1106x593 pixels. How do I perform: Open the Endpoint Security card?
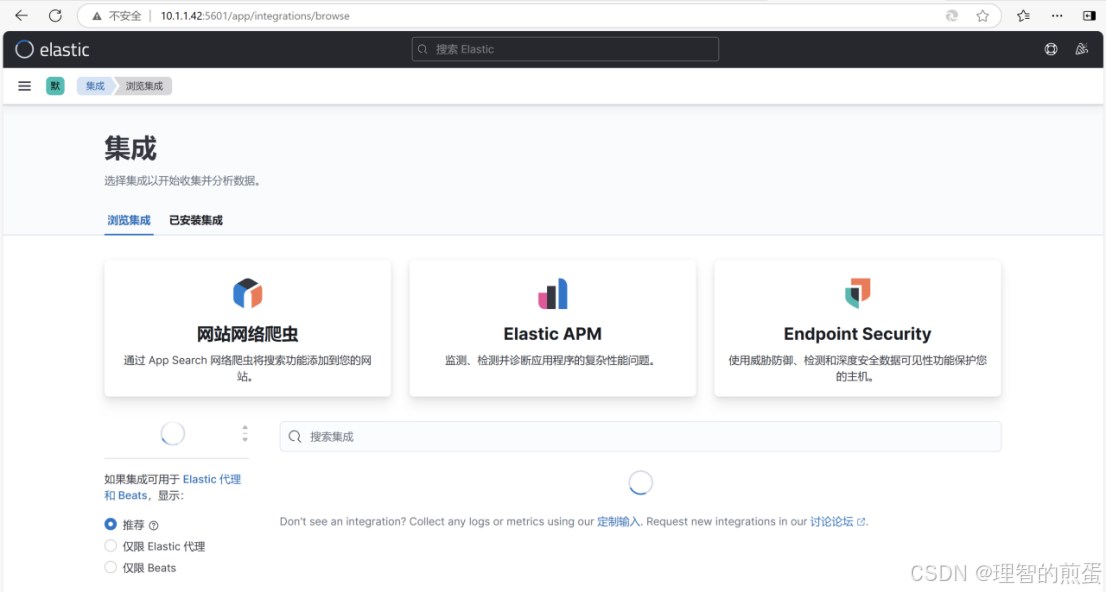[x=858, y=328]
